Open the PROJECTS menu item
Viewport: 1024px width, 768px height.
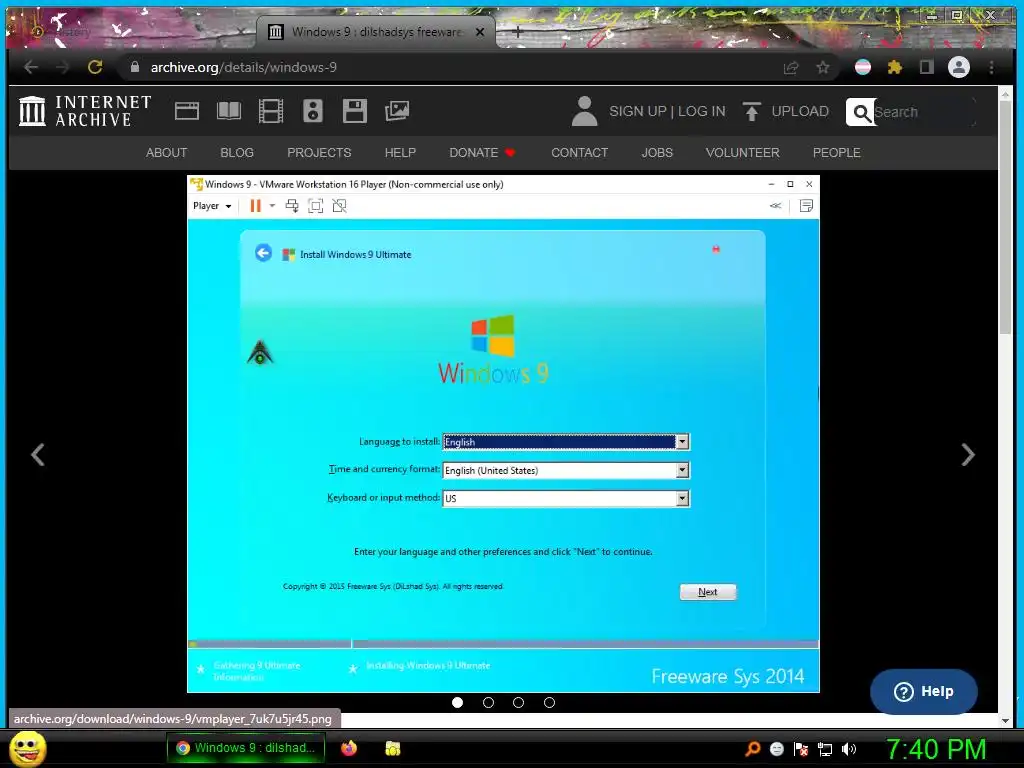click(319, 153)
